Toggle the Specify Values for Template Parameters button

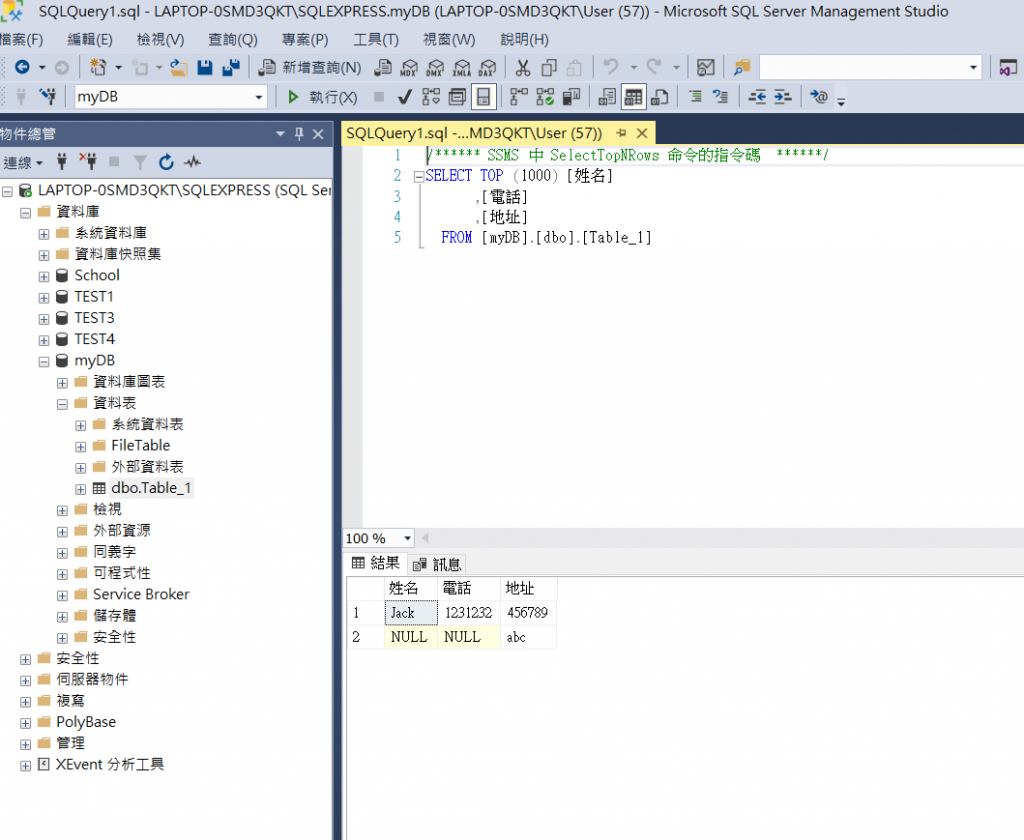[x=819, y=97]
